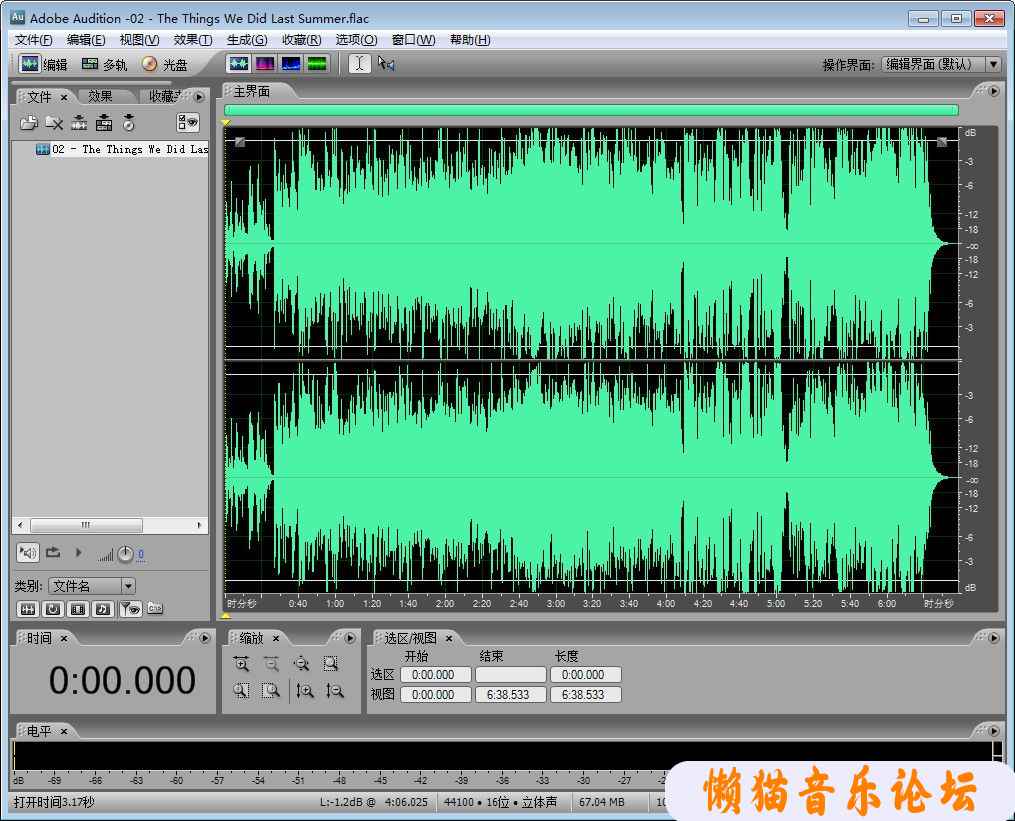
Task: Select the 主界面 main panel tab
Action: pyautogui.click(x=252, y=92)
